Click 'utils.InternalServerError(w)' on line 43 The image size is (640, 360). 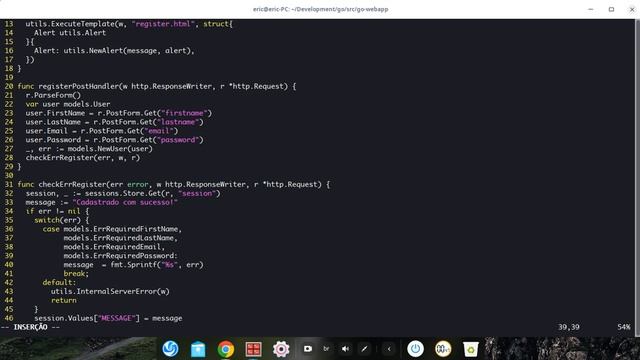pyautogui.click(x=110, y=292)
